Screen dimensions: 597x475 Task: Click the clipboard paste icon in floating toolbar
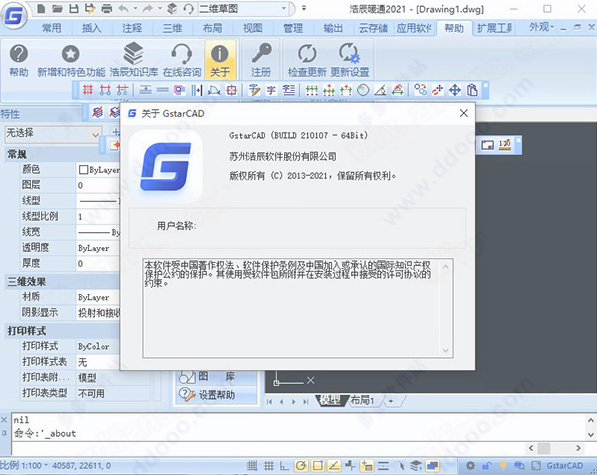point(472,90)
